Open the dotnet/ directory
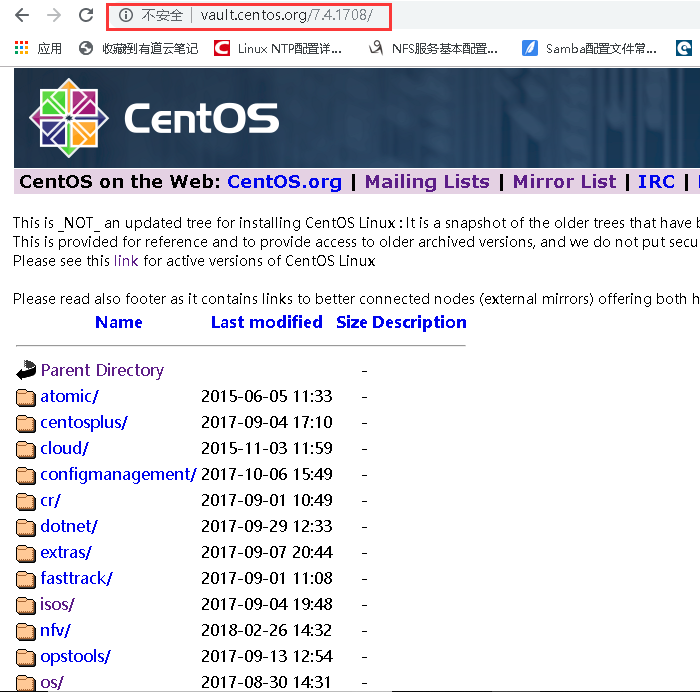The width and height of the screenshot is (700, 692). pos(69,526)
